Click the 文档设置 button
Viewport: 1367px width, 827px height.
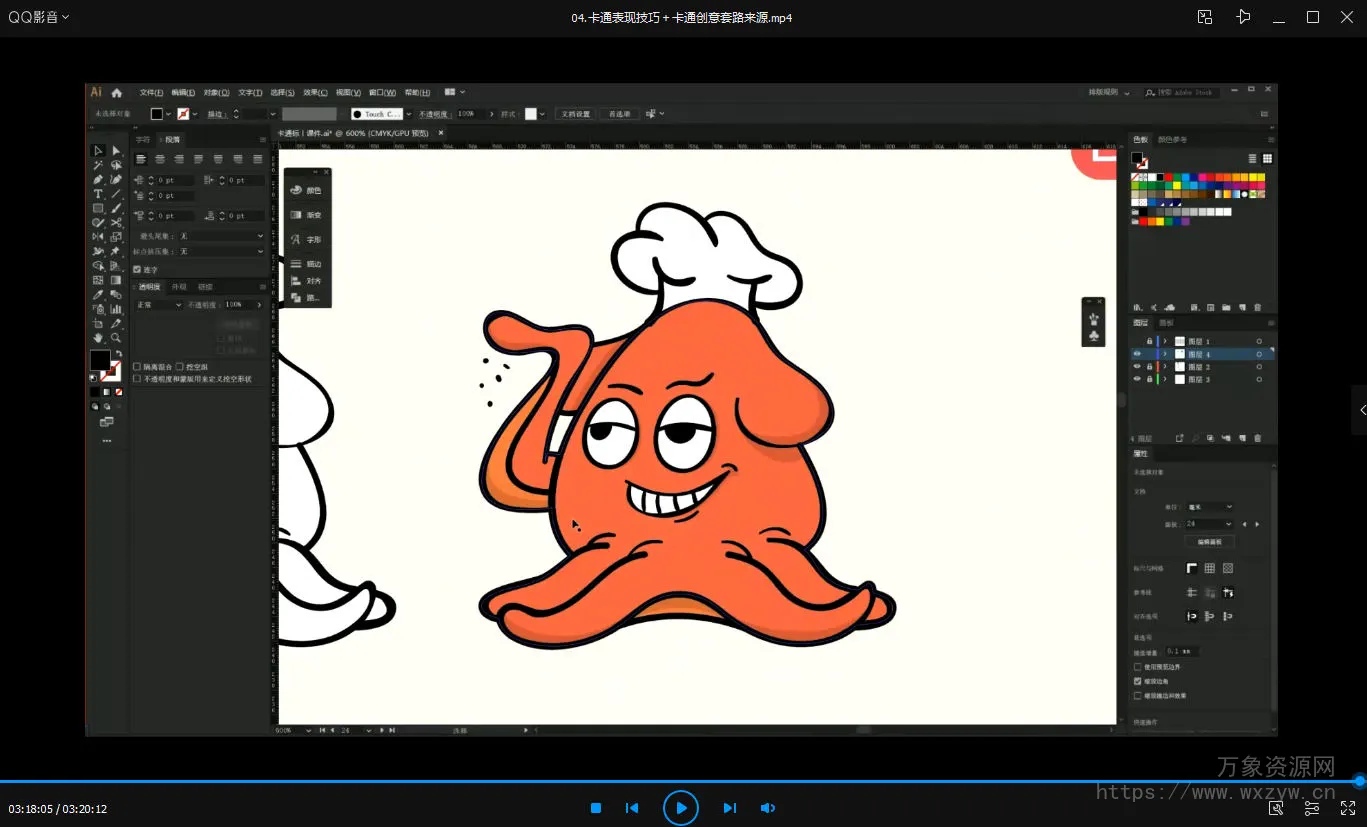tap(575, 114)
